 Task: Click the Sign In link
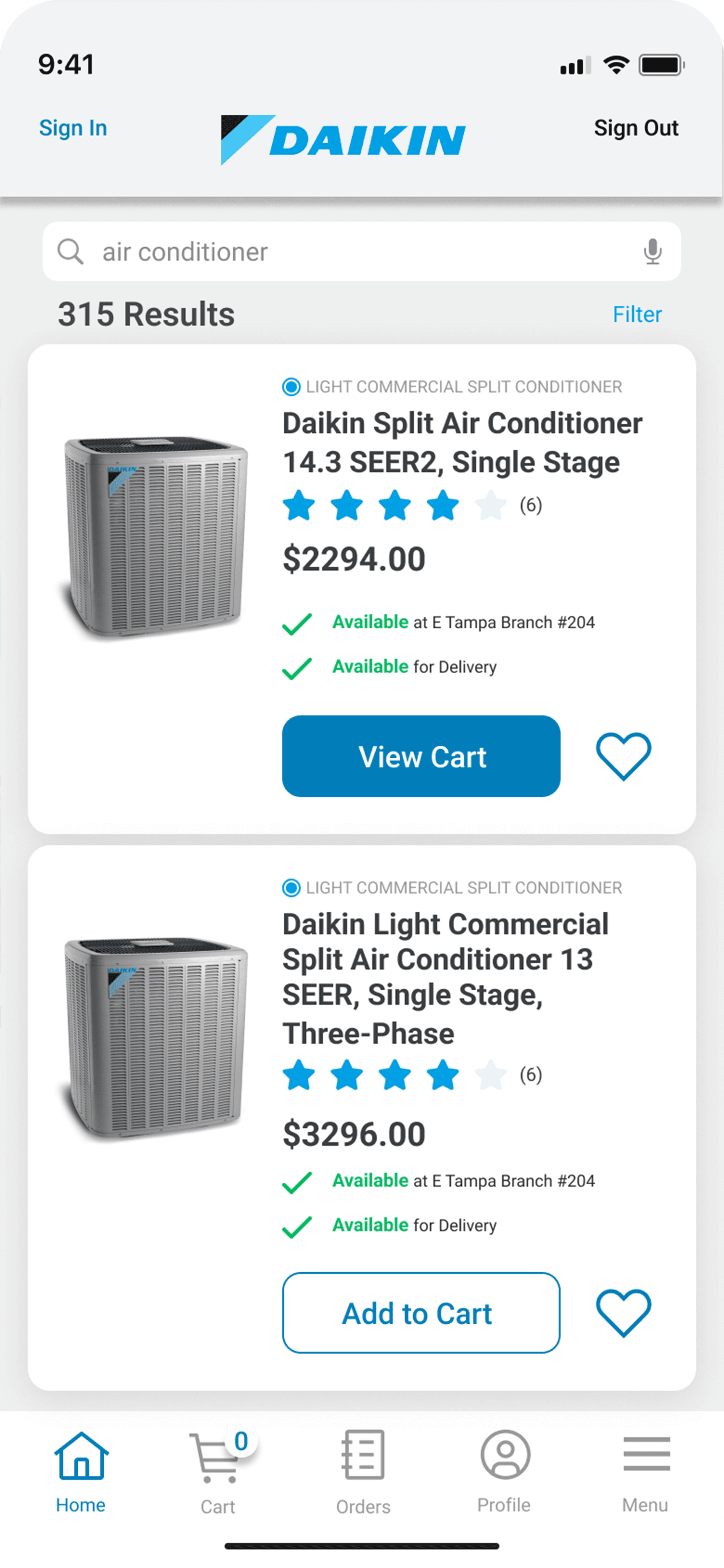(73, 128)
